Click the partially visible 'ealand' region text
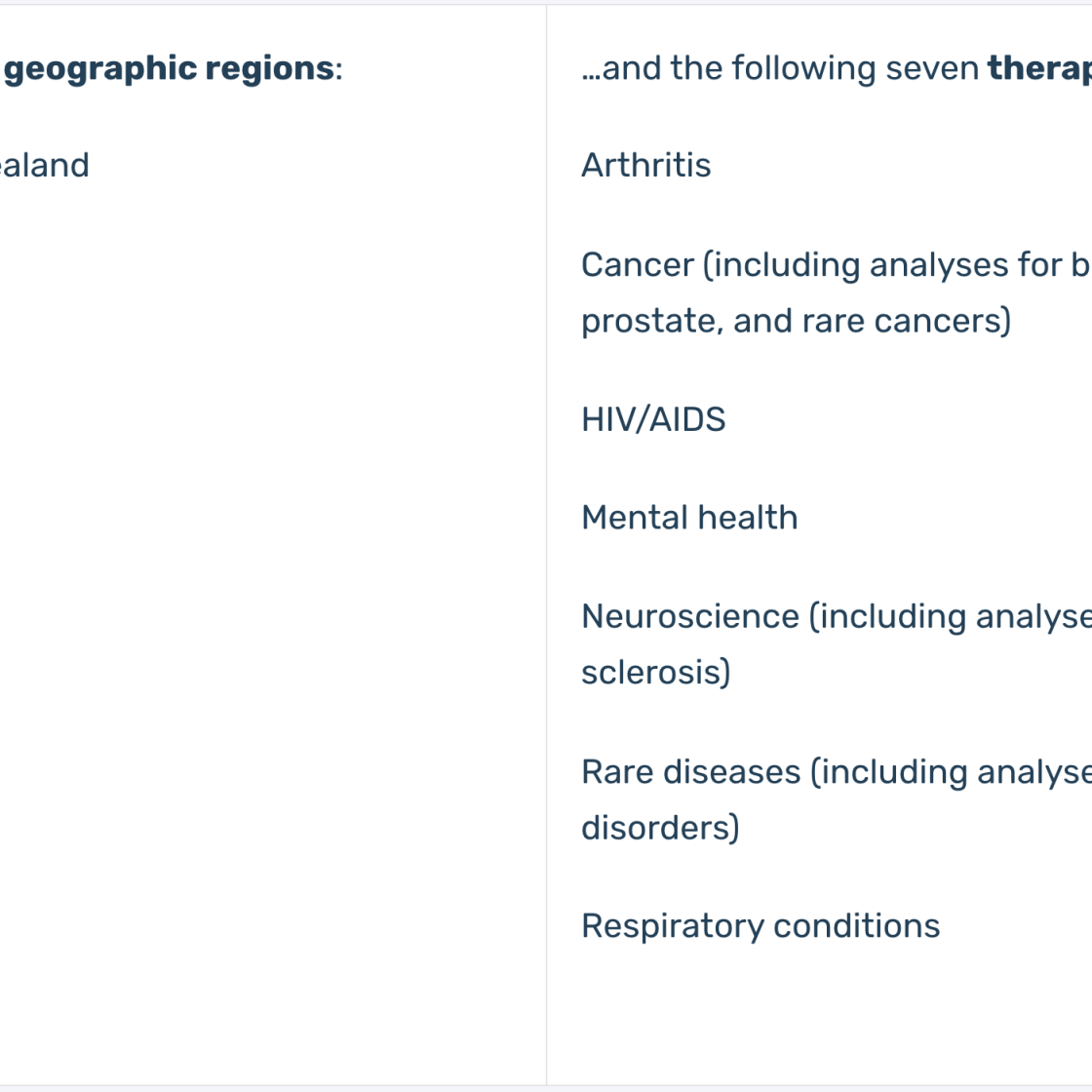The image size is (1092, 1092). point(45,166)
